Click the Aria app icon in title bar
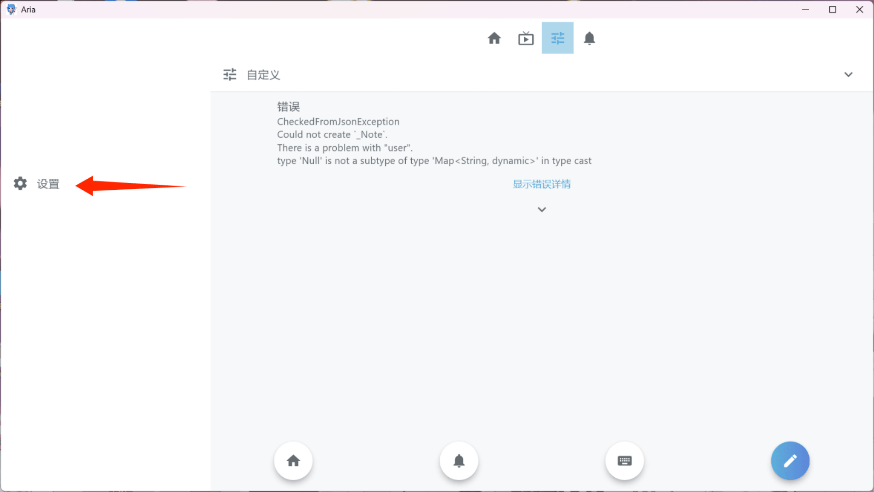The image size is (874, 492). click(11, 9)
